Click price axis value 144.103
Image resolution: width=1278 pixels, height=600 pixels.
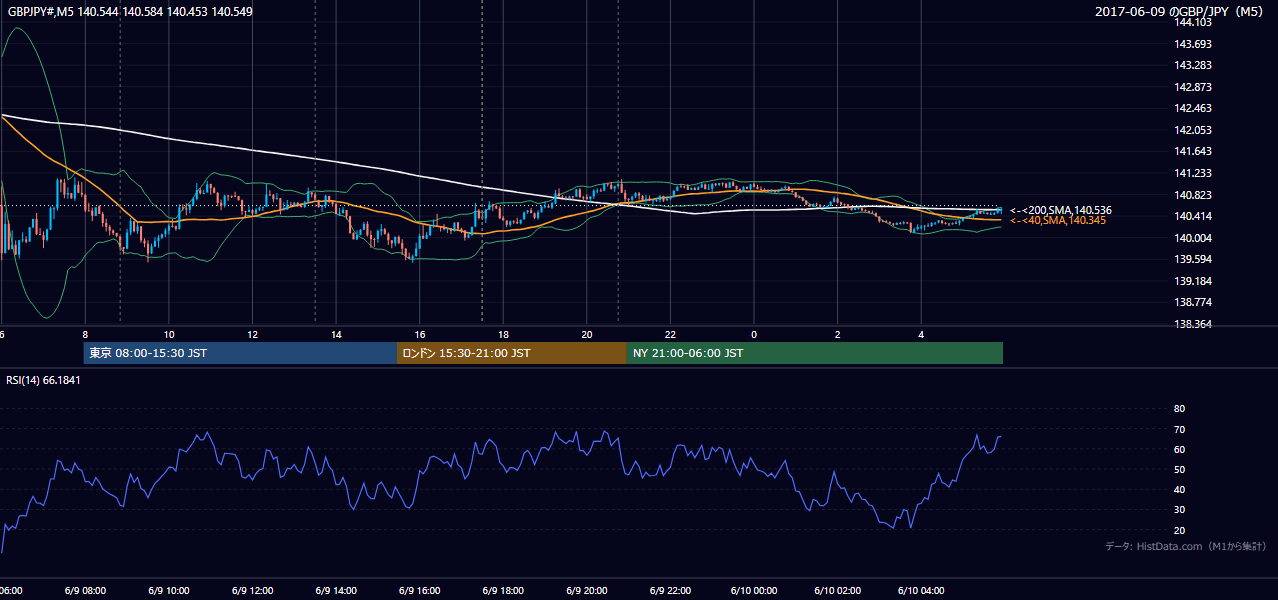(x=1194, y=23)
